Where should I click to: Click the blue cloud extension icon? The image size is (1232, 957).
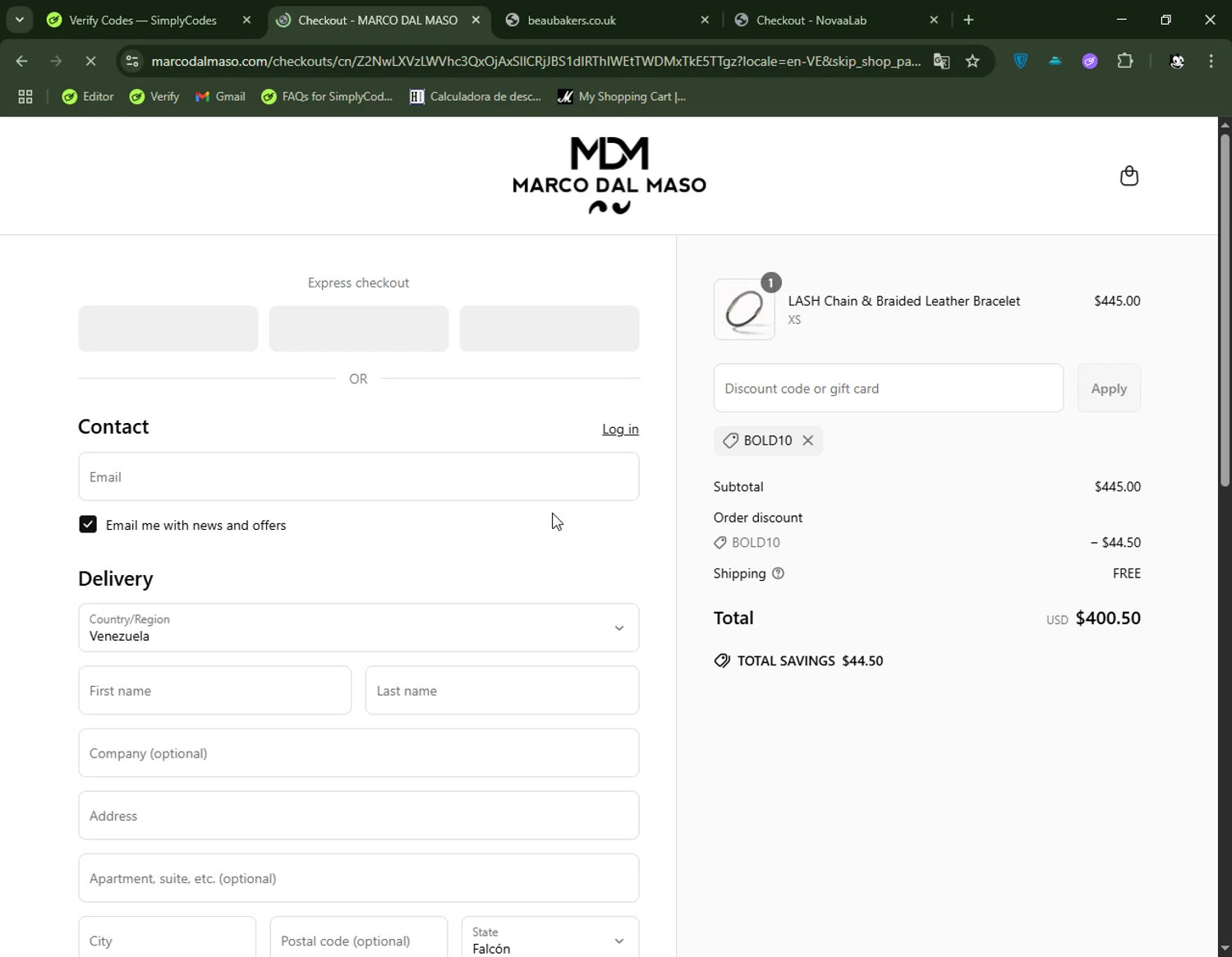(x=1055, y=61)
